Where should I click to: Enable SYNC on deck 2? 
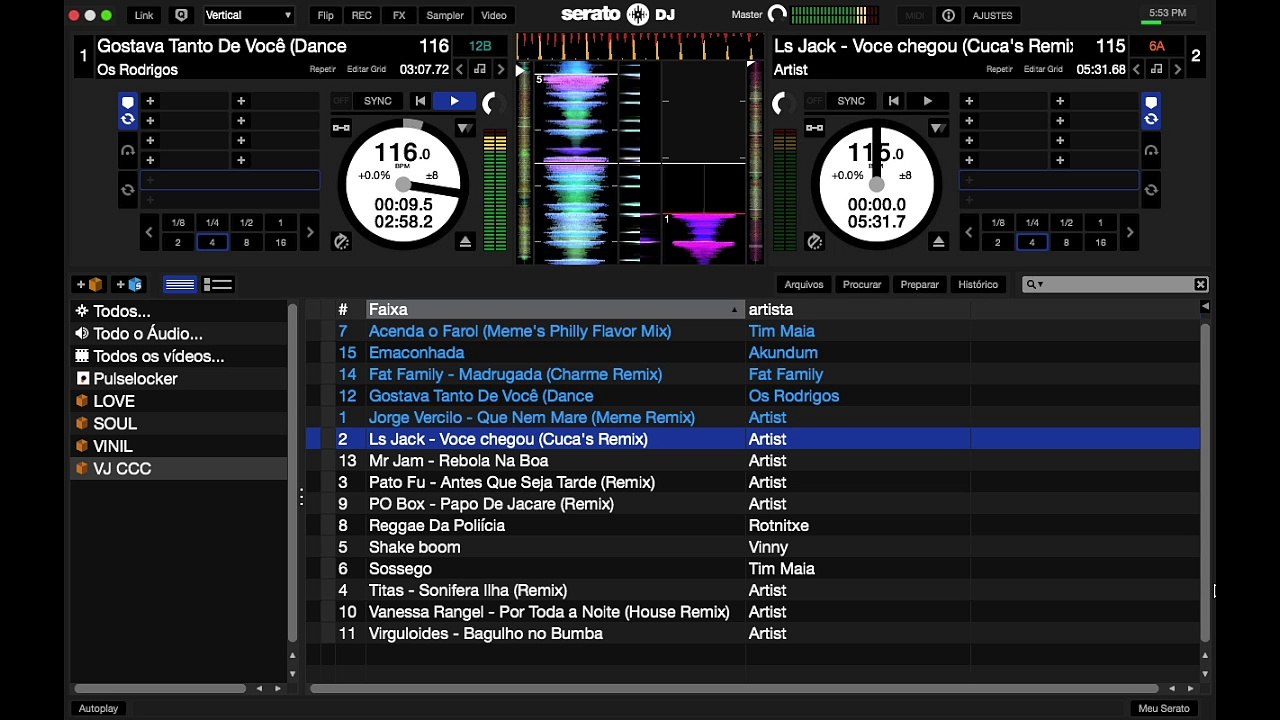point(851,101)
